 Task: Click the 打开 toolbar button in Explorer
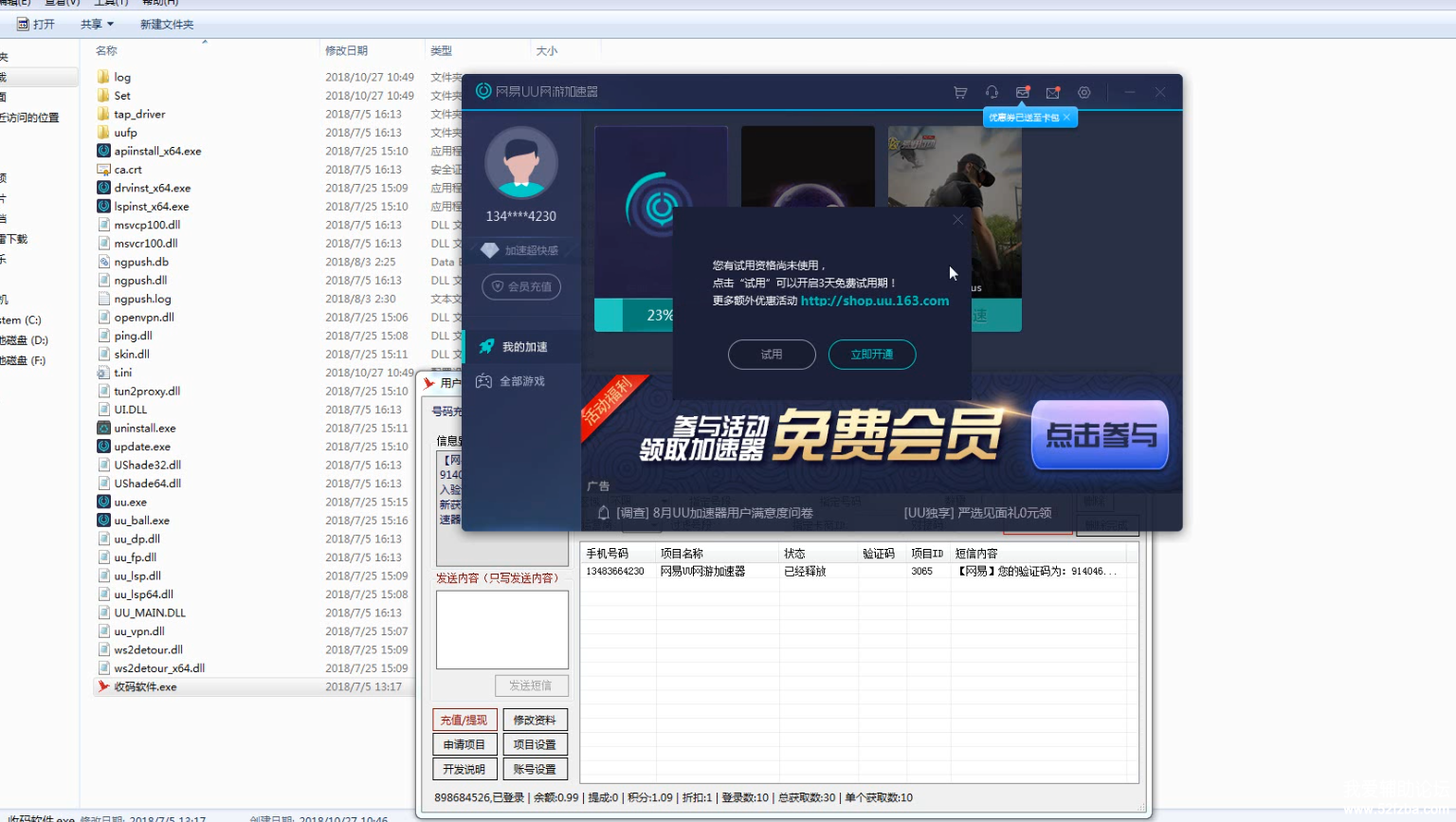pyautogui.click(x=36, y=25)
